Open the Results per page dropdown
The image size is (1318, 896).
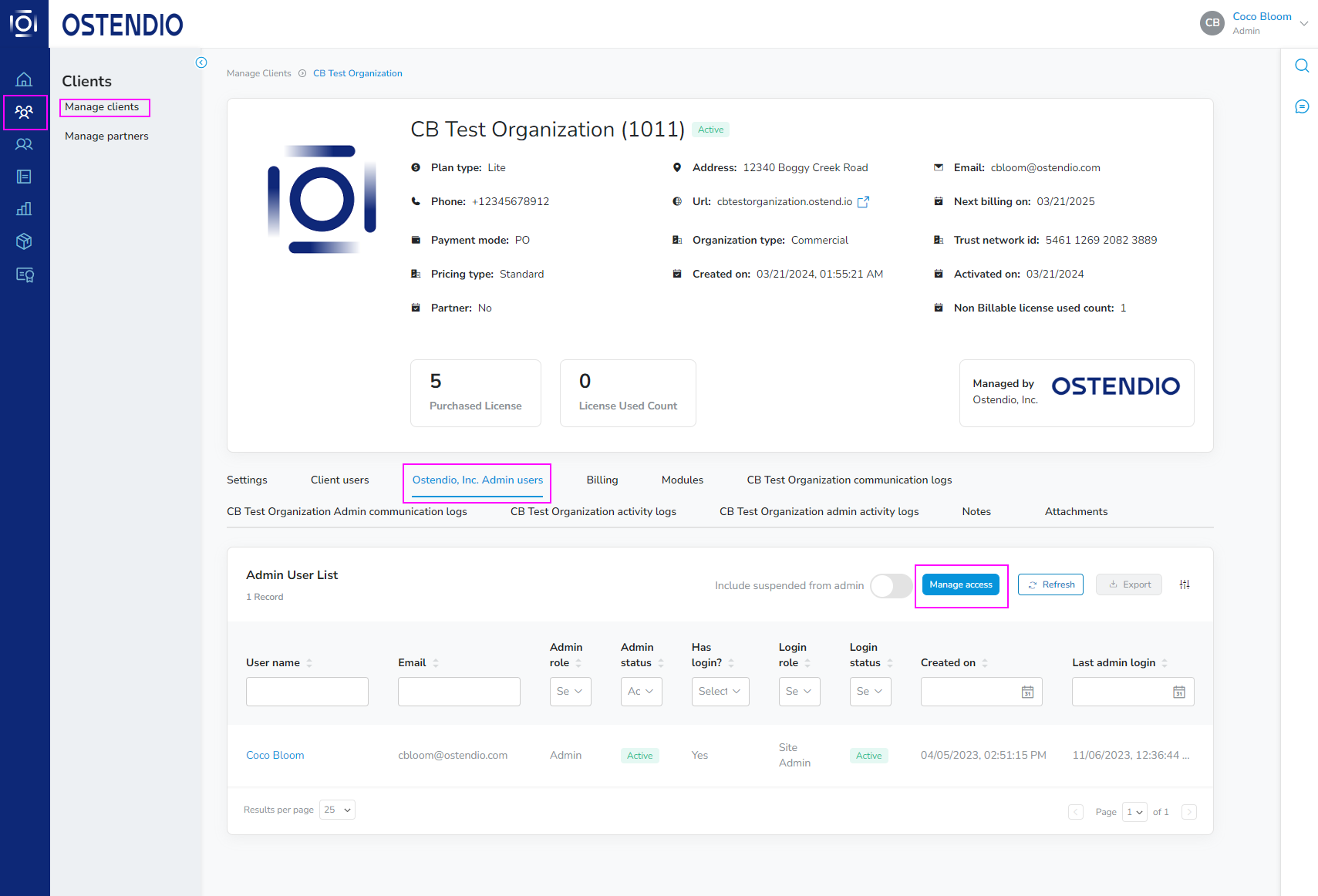[x=337, y=809]
